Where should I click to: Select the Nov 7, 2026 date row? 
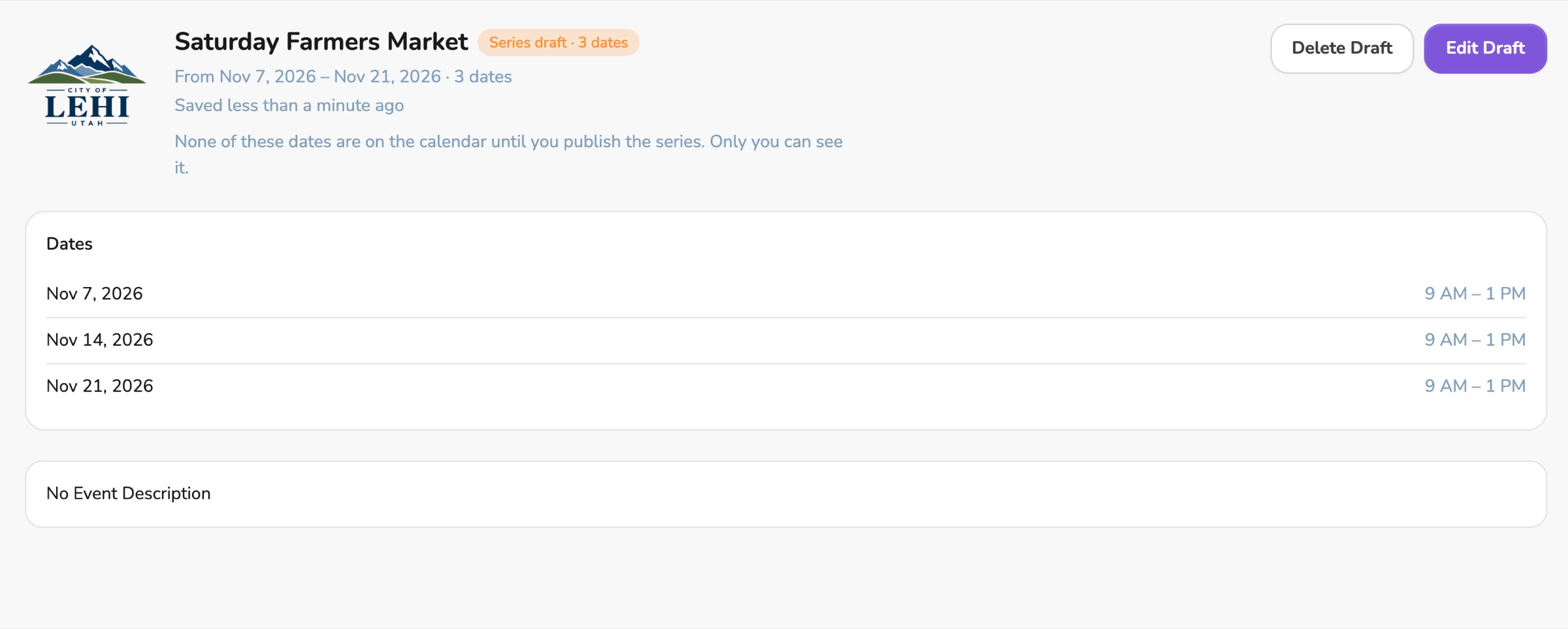click(x=786, y=294)
